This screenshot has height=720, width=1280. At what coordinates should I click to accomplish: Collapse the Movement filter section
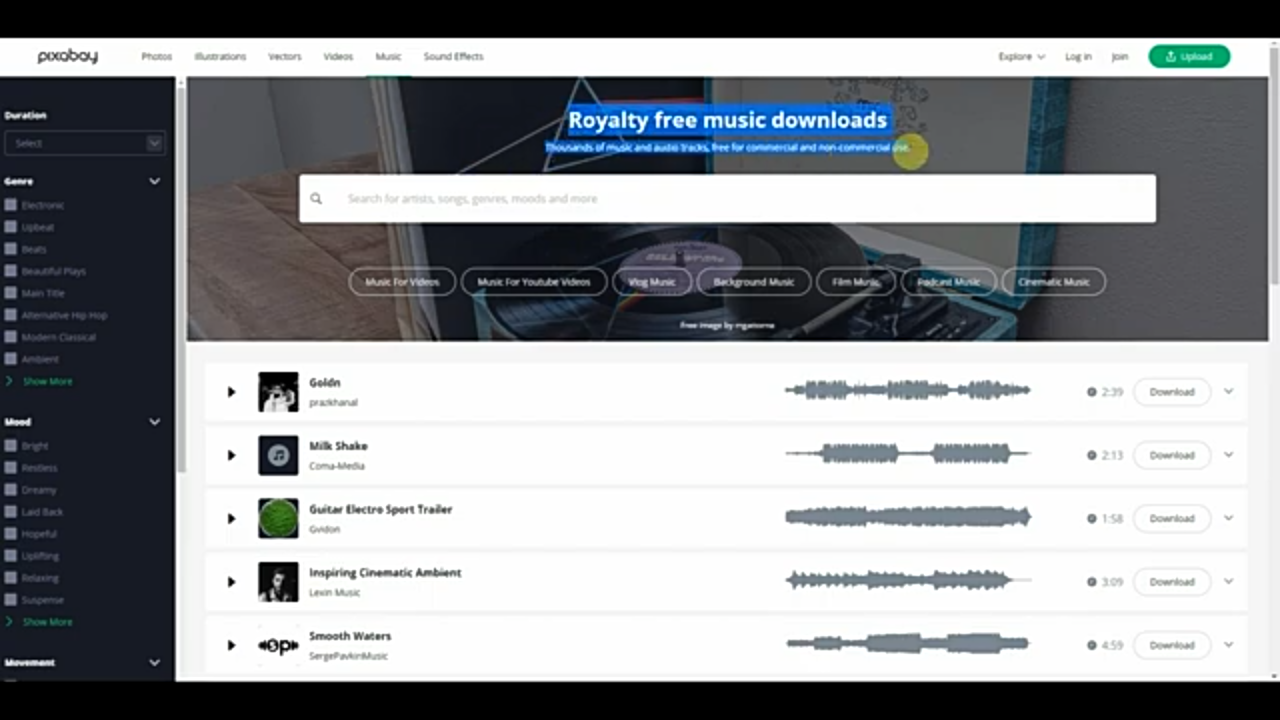pos(155,662)
